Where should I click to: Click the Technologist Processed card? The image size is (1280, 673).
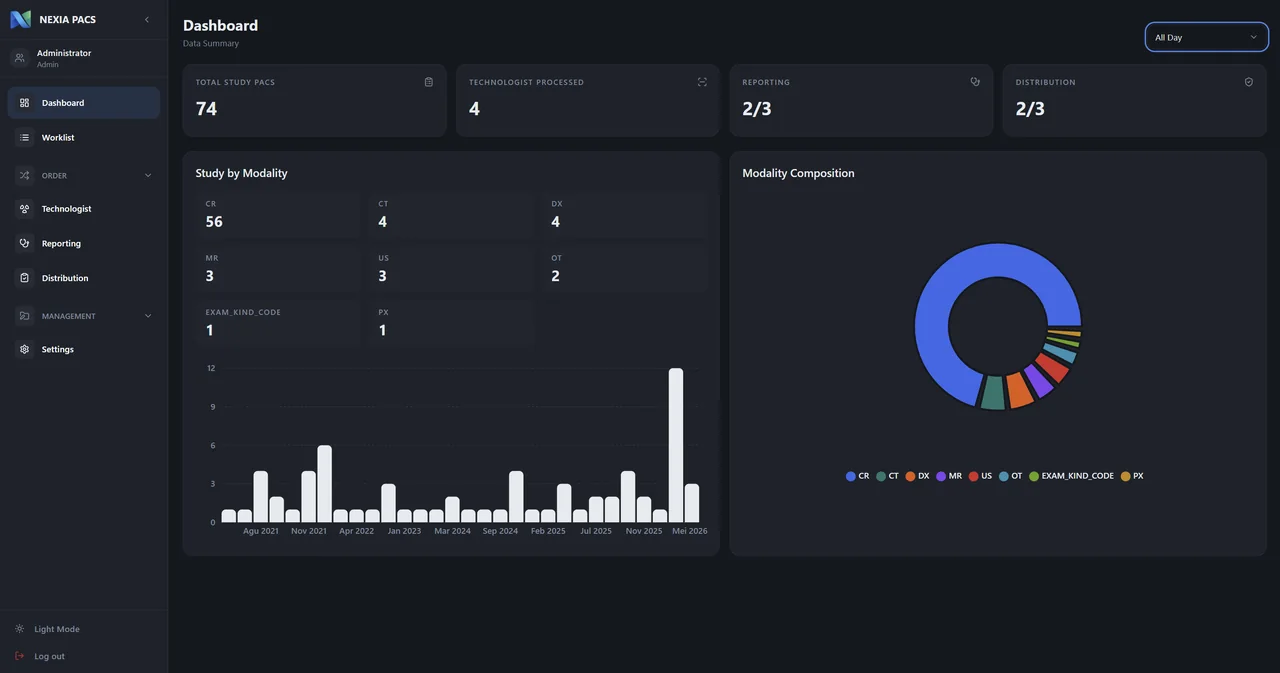(x=588, y=100)
